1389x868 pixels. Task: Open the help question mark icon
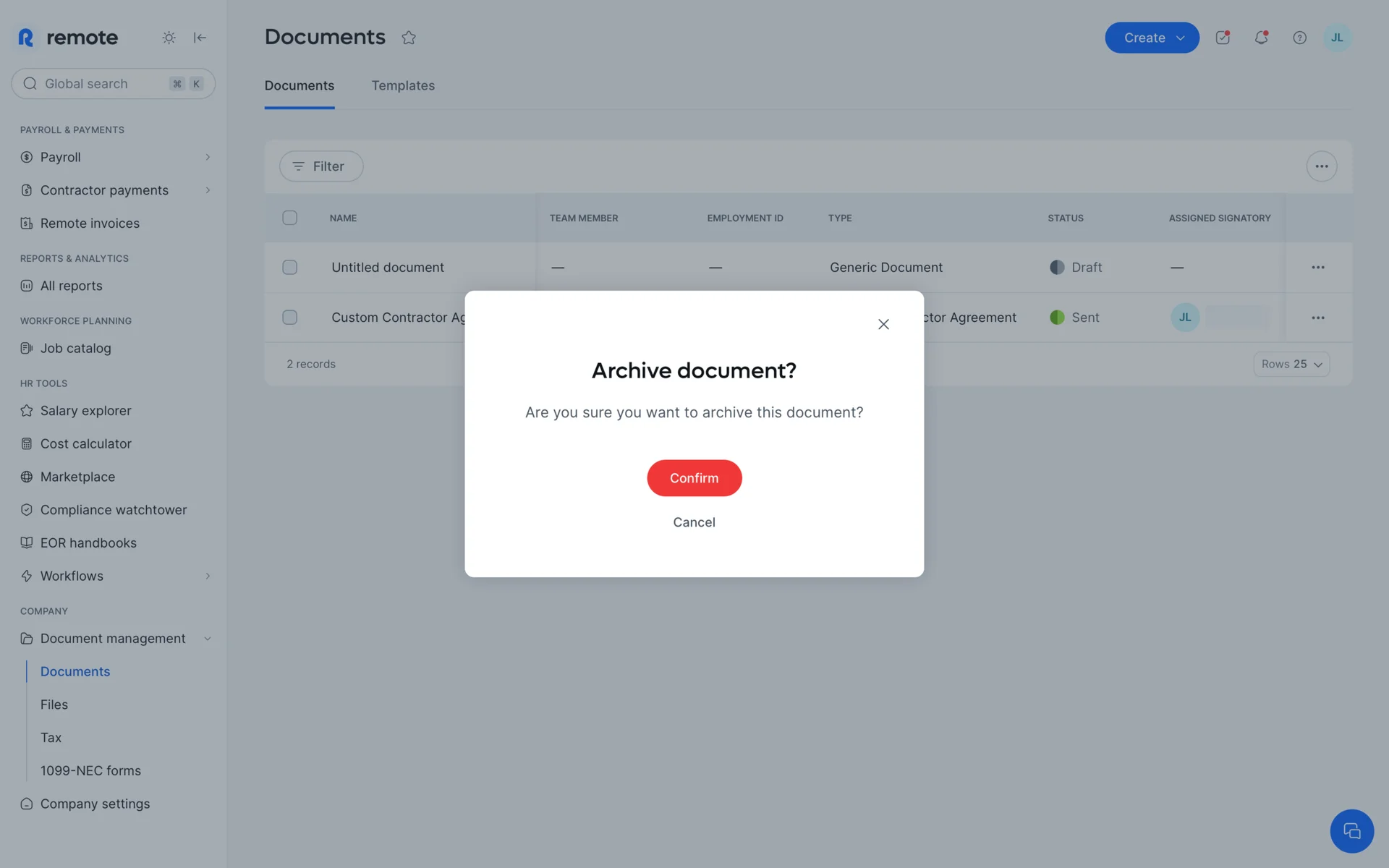[x=1299, y=38]
